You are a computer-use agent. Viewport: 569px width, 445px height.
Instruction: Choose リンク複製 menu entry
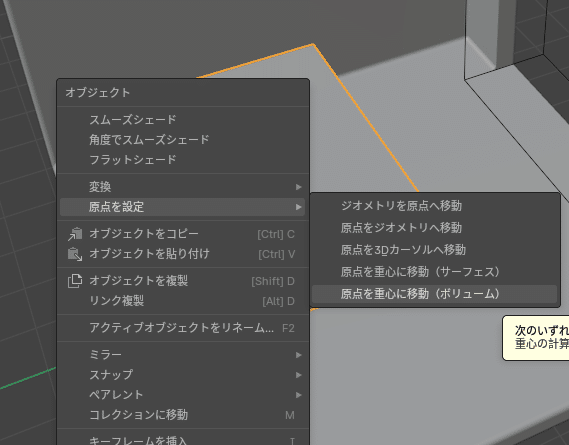[183, 301]
